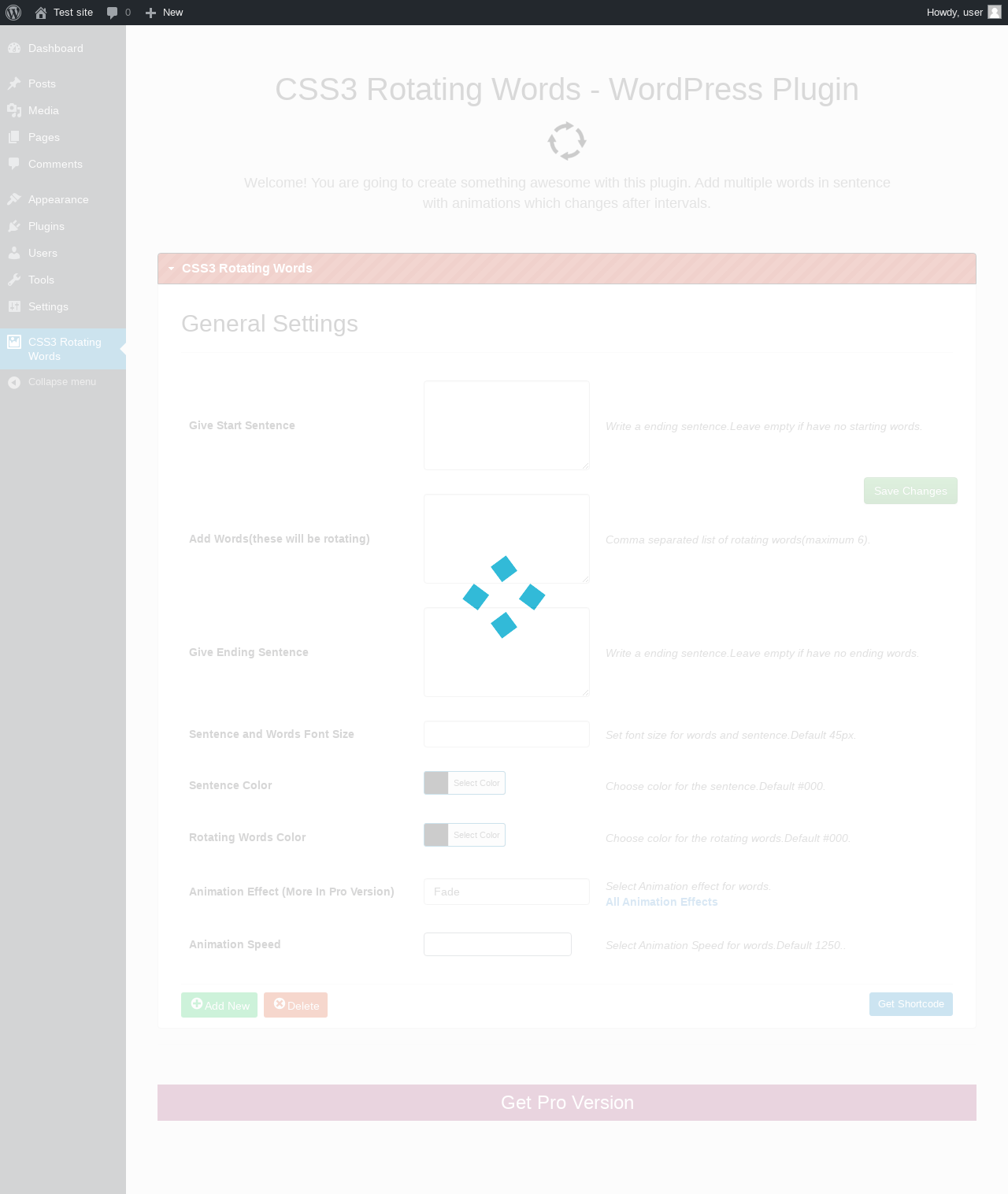This screenshot has width=1008, height=1194.
Task: Click the Users person icon
Action: tap(14, 253)
